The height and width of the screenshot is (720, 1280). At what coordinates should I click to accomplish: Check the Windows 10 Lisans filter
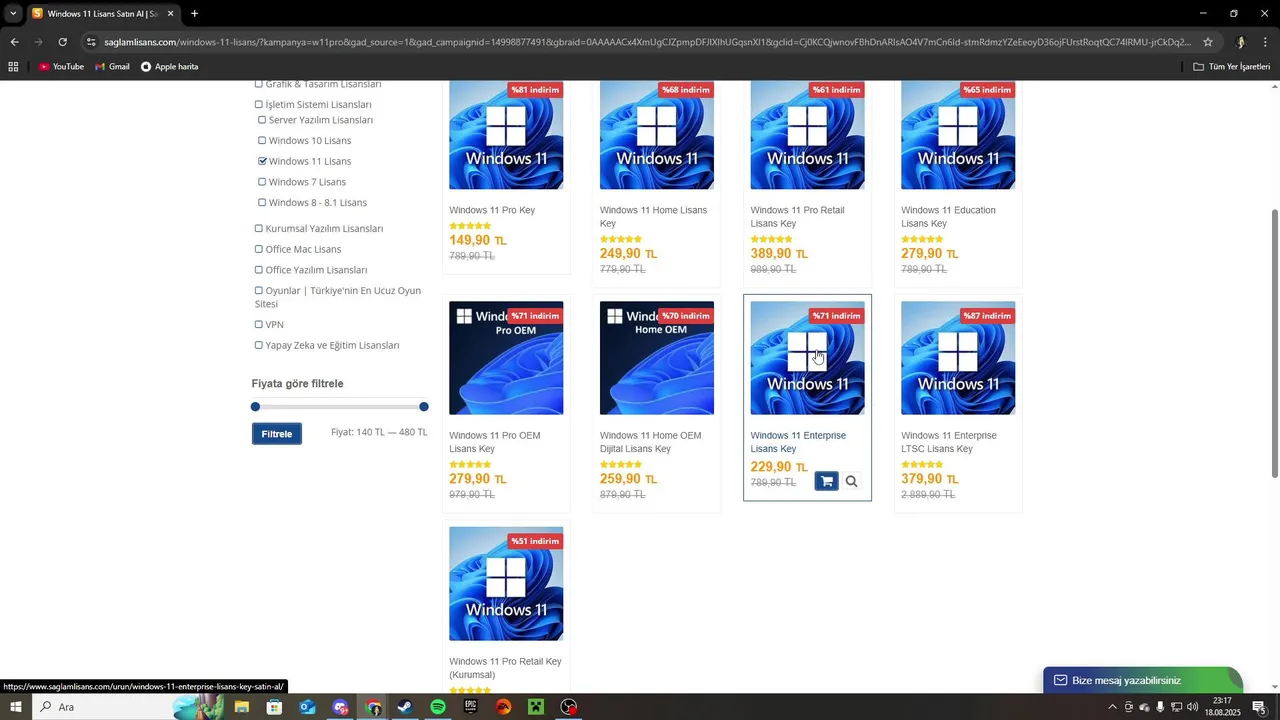click(262, 141)
